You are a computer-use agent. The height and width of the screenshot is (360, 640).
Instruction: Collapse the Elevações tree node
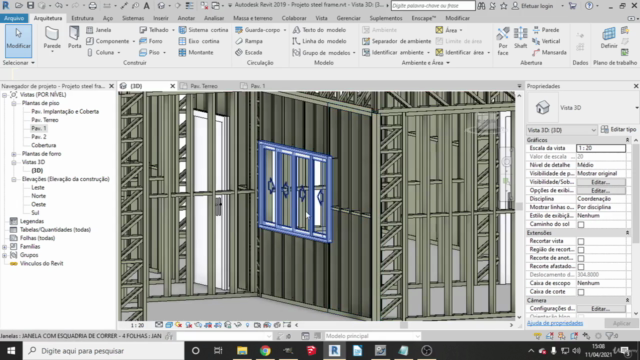pyautogui.click(x=14, y=179)
